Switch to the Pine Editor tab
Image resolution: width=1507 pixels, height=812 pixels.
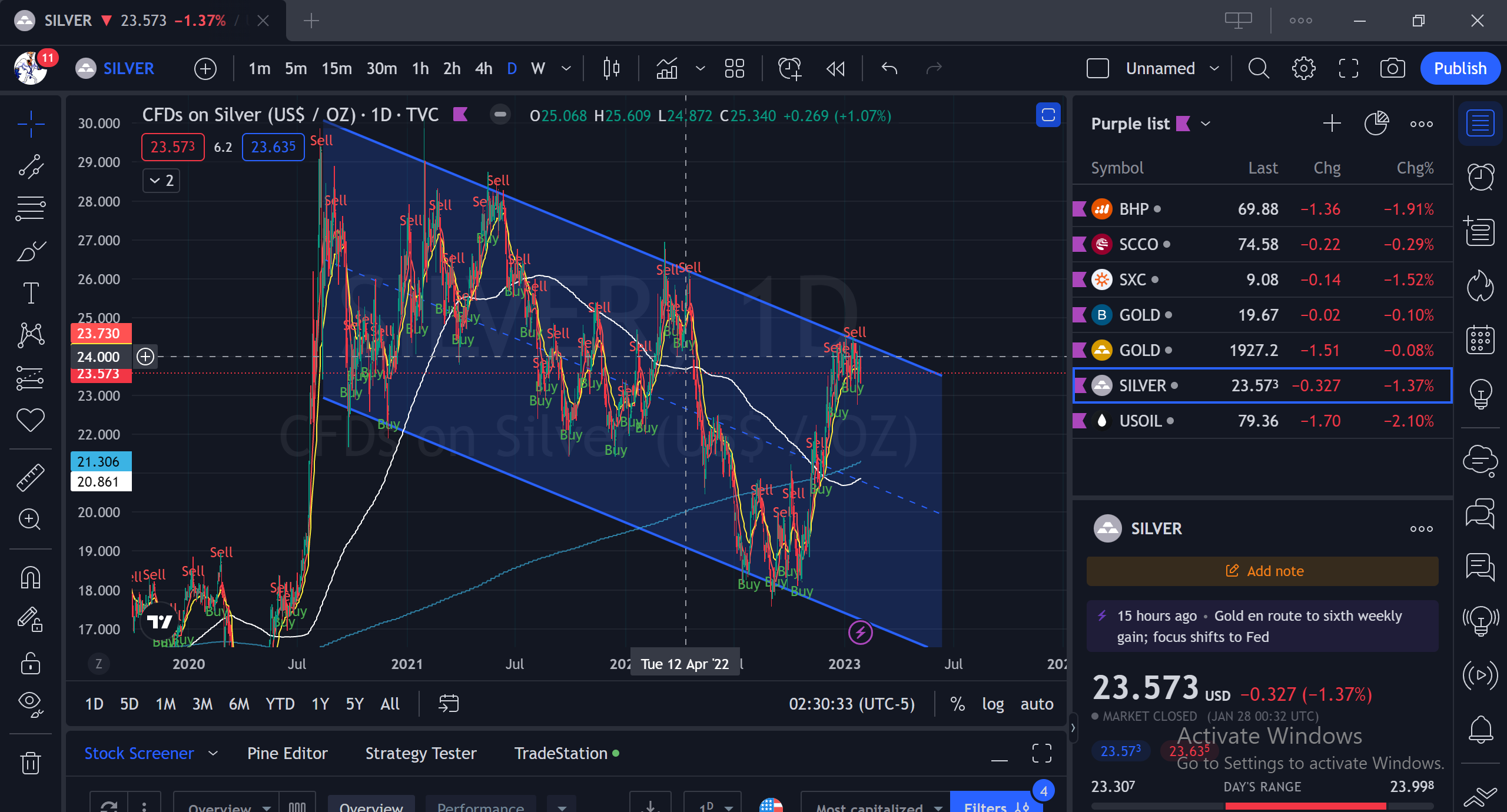[x=287, y=753]
